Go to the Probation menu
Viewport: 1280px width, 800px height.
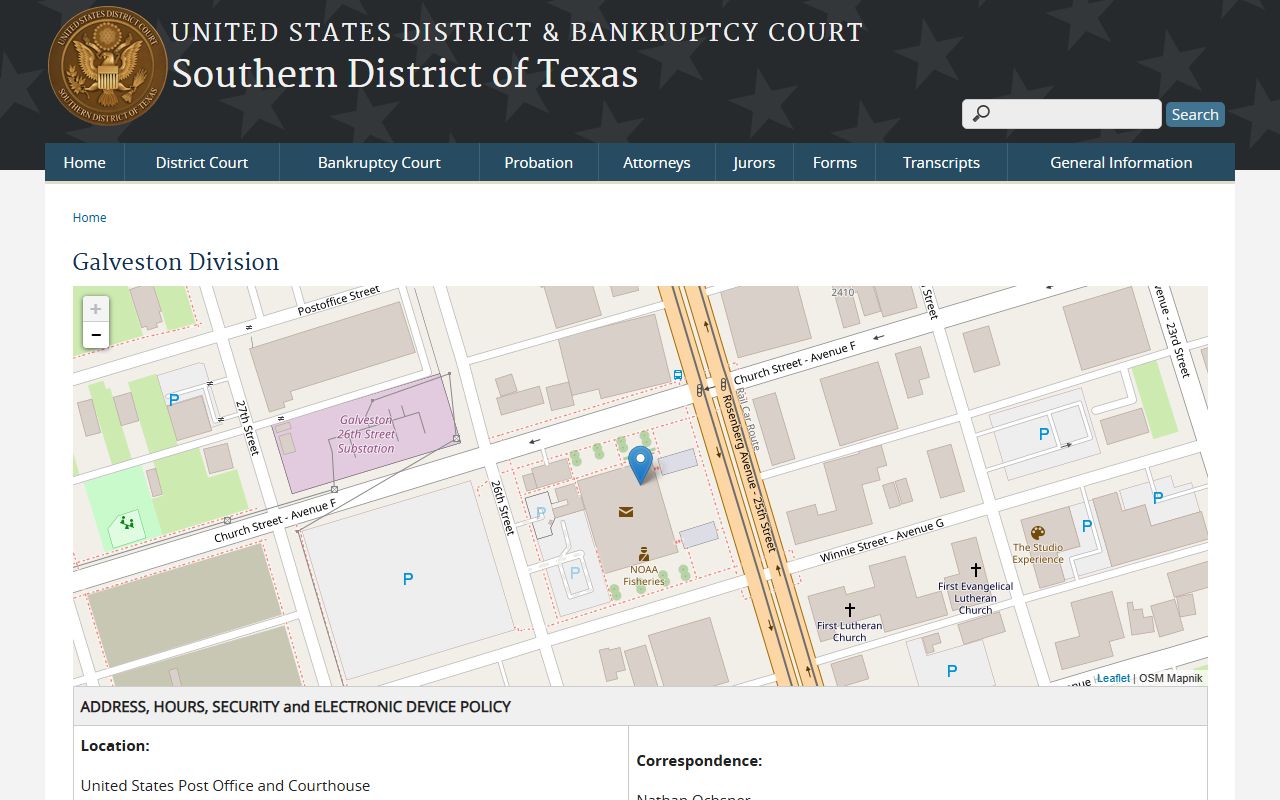pyautogui.click(x=539, y=163)
